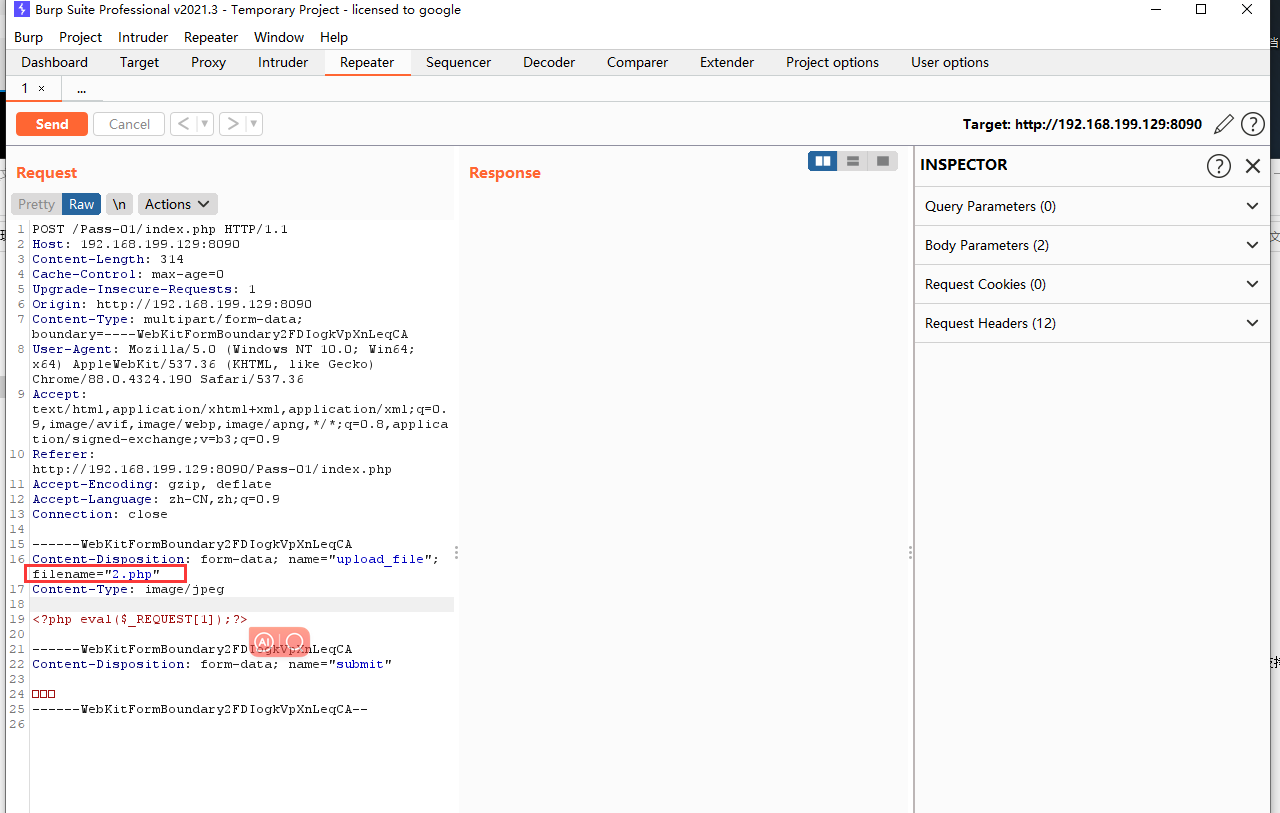Click the orange Send button
This screenshot has height=813, width=1280.
tap(52, 124)
